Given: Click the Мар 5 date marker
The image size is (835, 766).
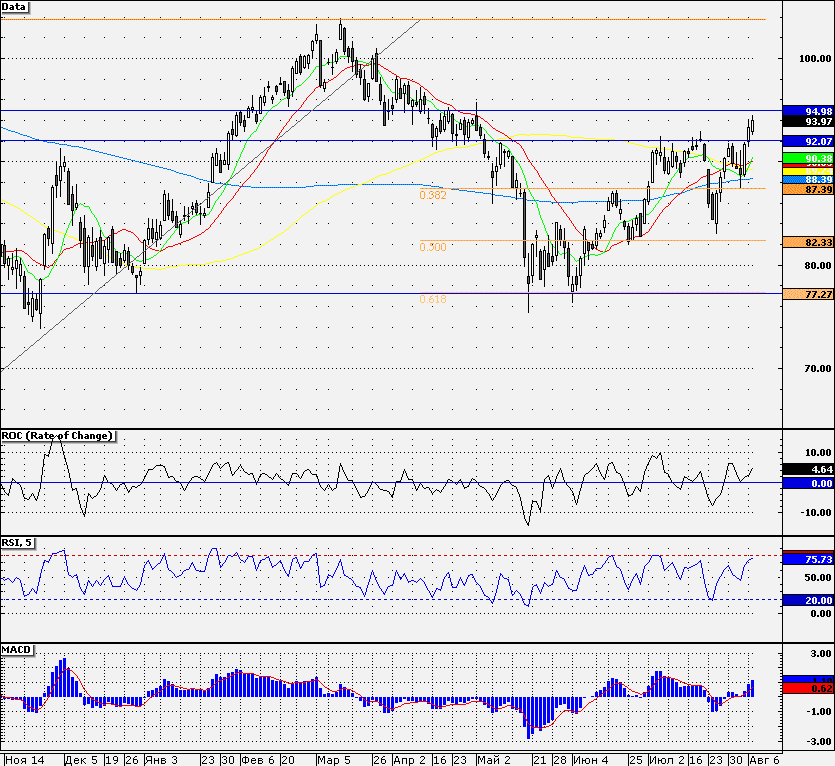Looking at the screenshot, I should coord(333,760).
